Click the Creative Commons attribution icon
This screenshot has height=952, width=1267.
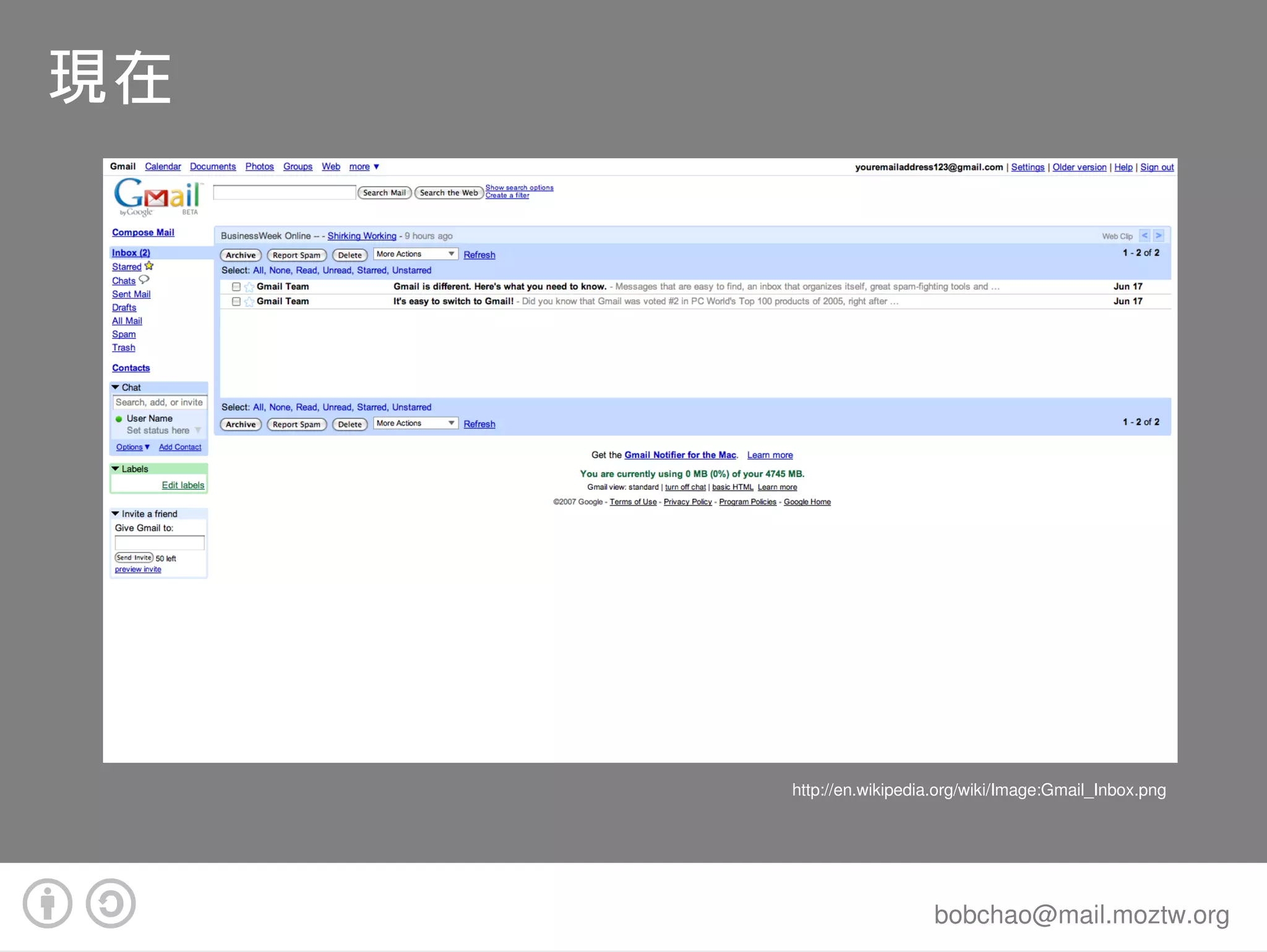click(x=48, y=903)
